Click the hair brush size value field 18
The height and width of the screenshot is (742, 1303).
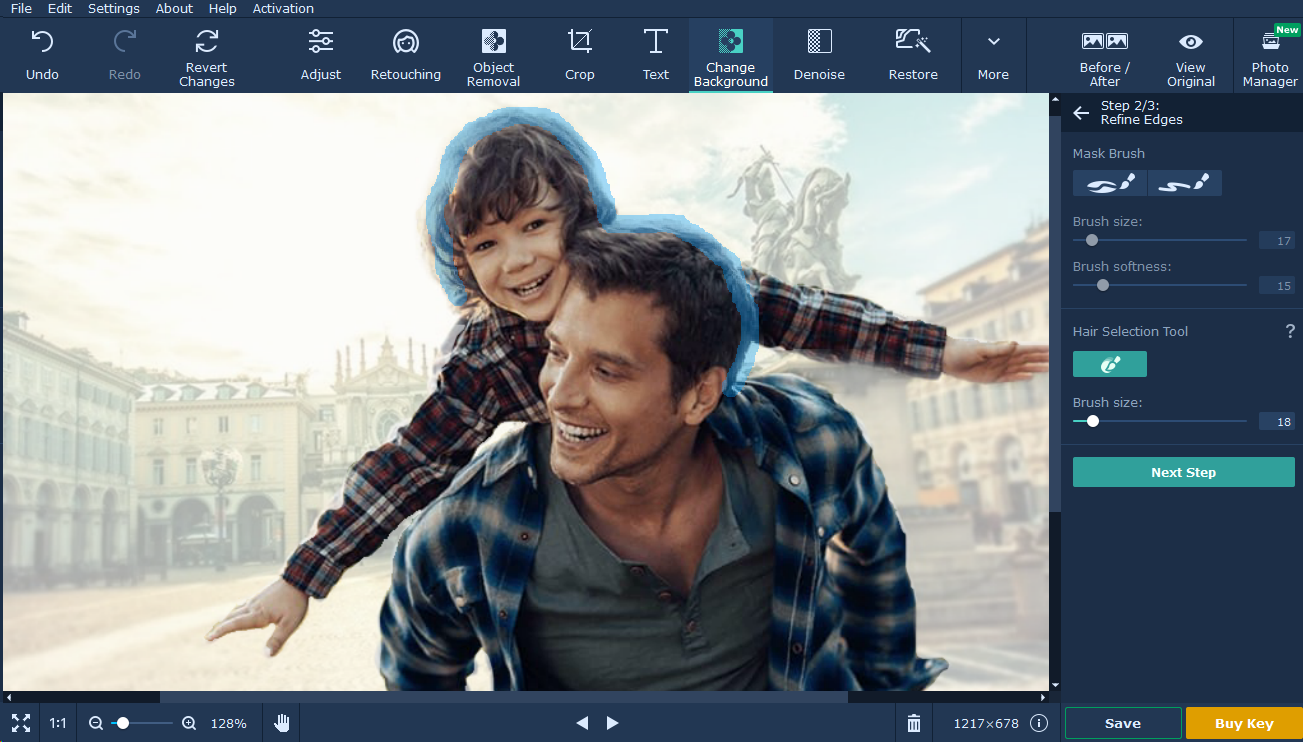coord(1277,421)
